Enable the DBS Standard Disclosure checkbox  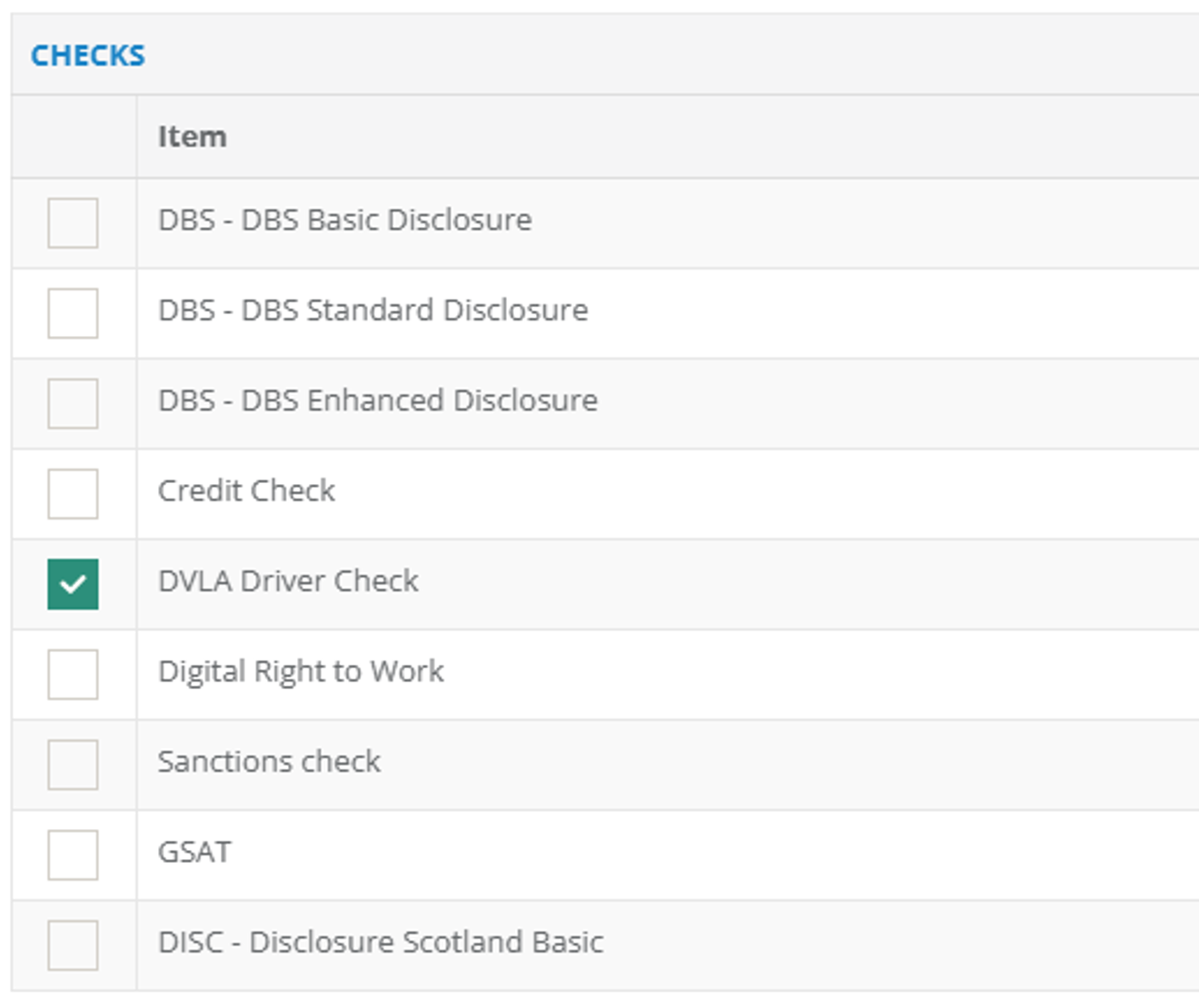pyautogui.click(x=73, y=313)
